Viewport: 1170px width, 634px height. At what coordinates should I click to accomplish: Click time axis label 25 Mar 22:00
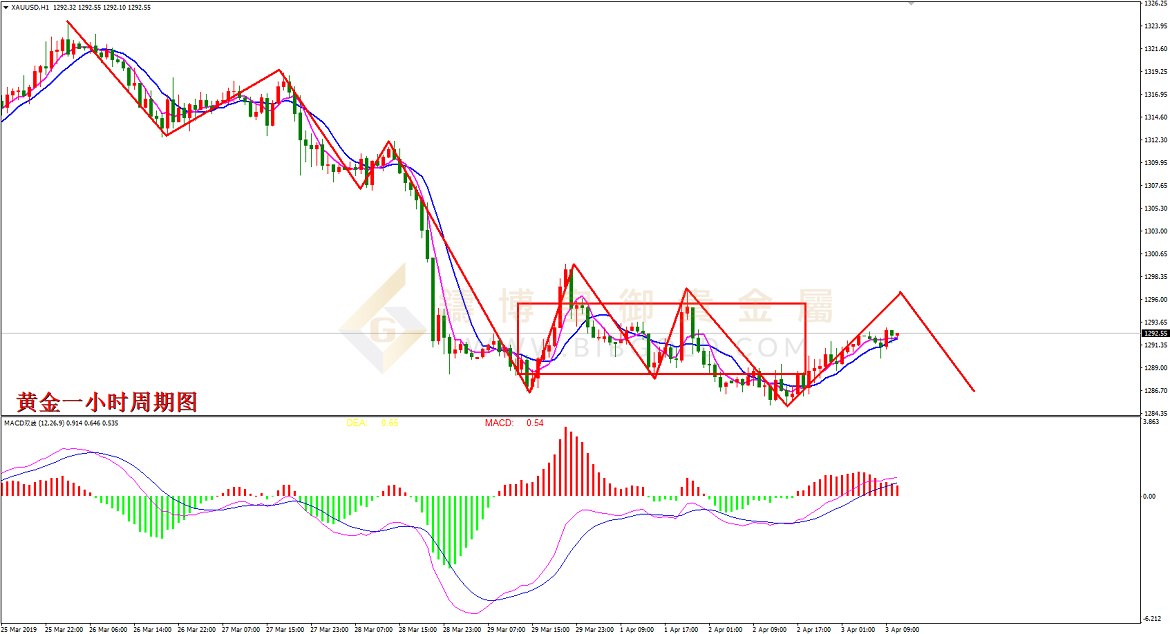(x=64, y=630)
